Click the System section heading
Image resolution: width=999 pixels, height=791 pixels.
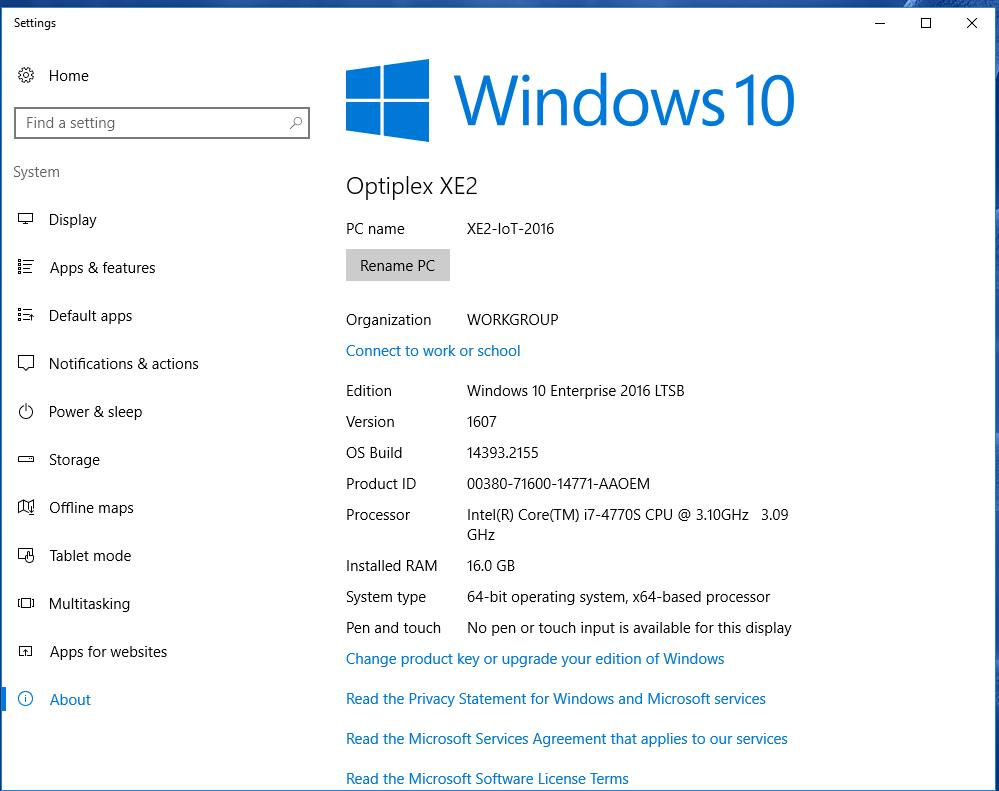point(36,172)
